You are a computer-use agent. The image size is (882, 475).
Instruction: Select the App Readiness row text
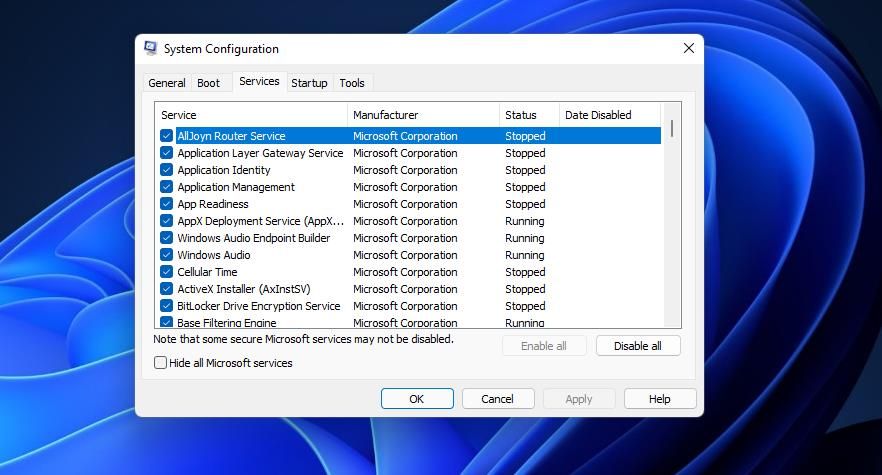(213, 204)
